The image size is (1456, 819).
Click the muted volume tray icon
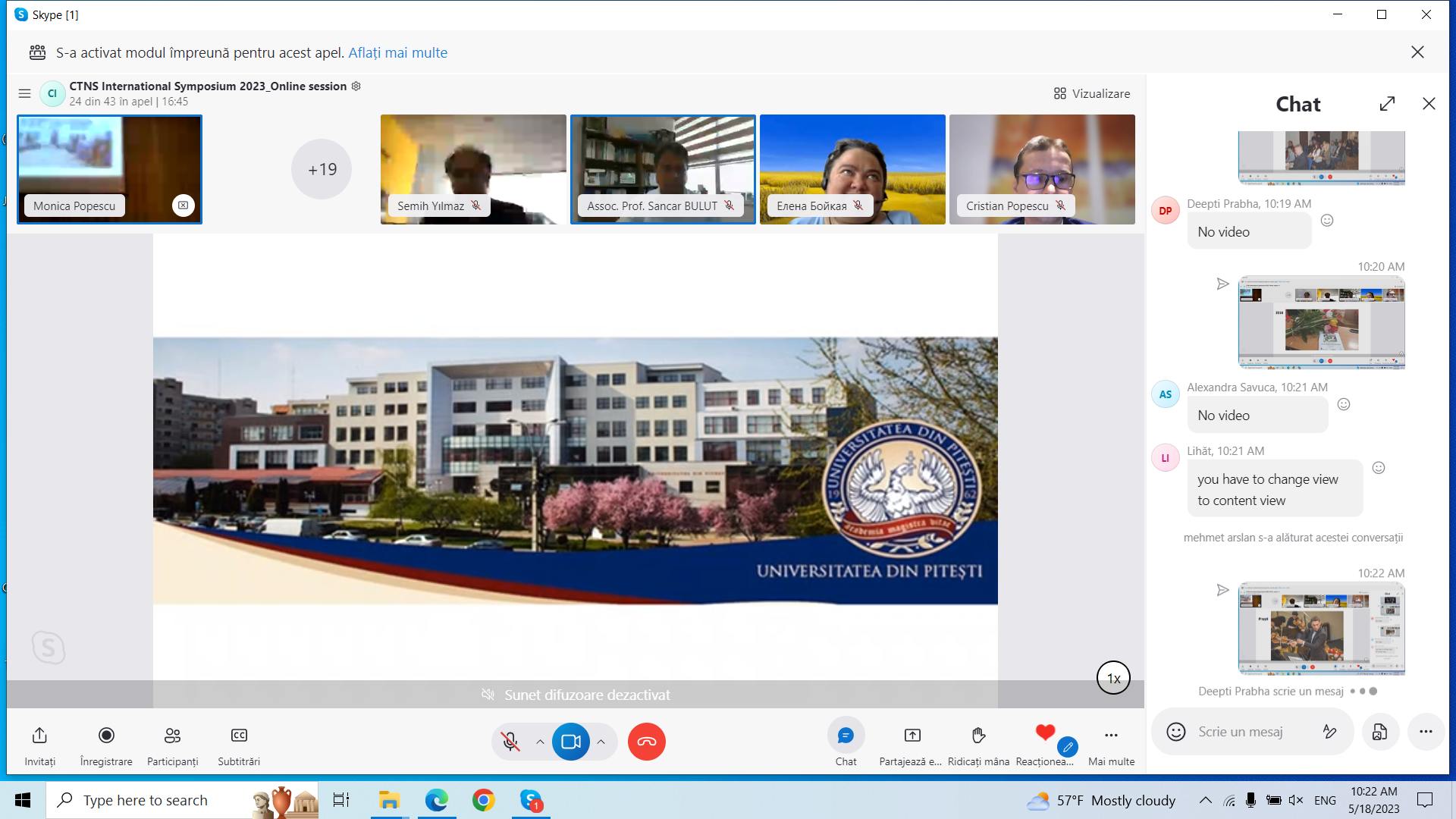pos(1296,800)
